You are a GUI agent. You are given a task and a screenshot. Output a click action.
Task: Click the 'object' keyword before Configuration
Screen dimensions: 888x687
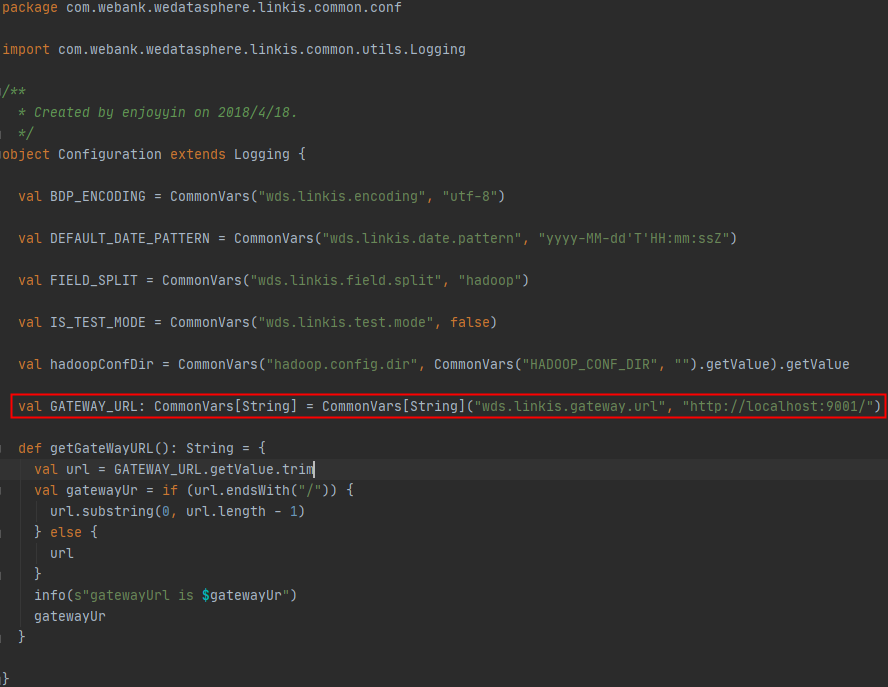[25, 154]
